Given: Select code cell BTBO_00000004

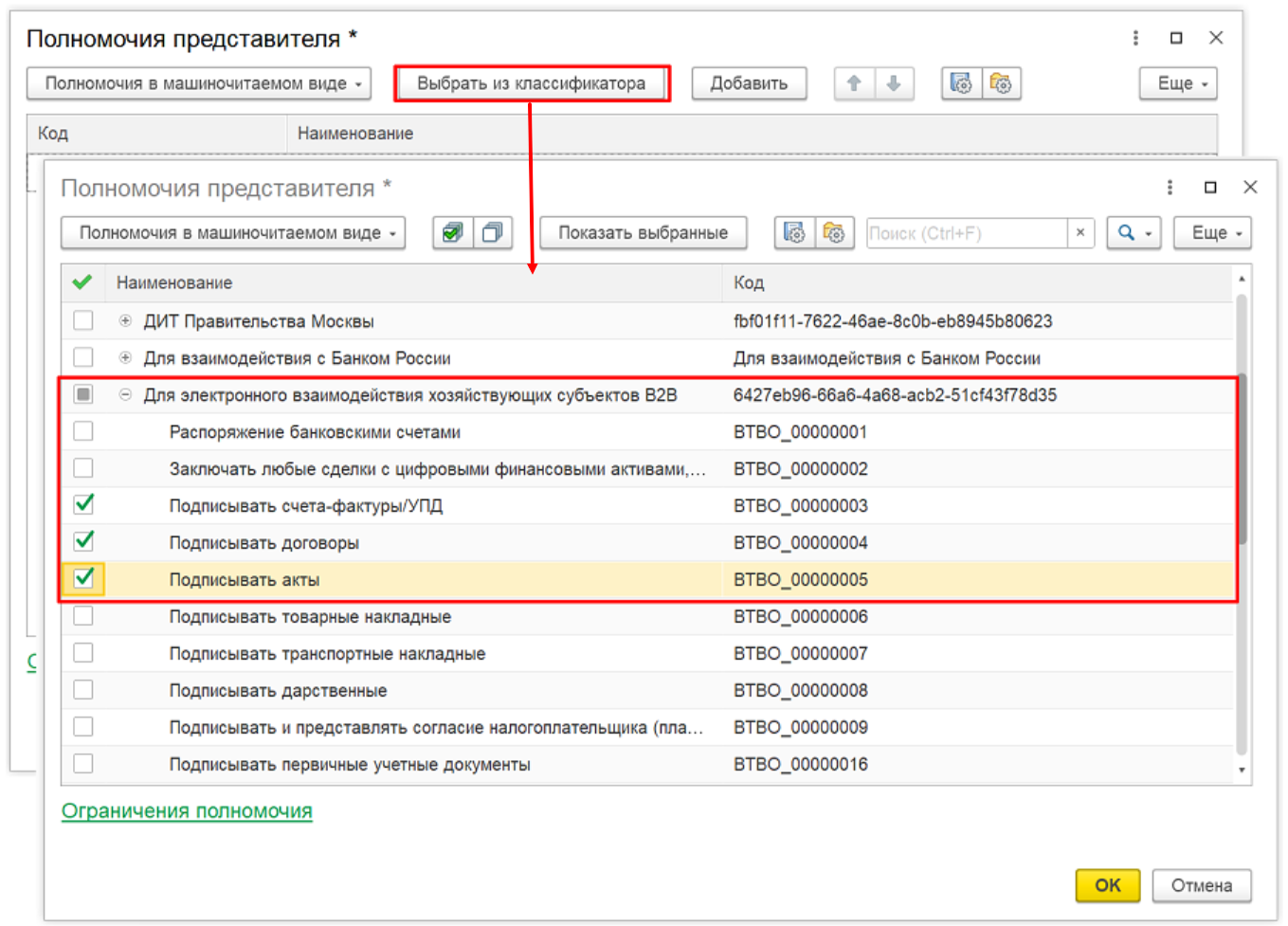Looking at the screenshot, I should [801, 543].
